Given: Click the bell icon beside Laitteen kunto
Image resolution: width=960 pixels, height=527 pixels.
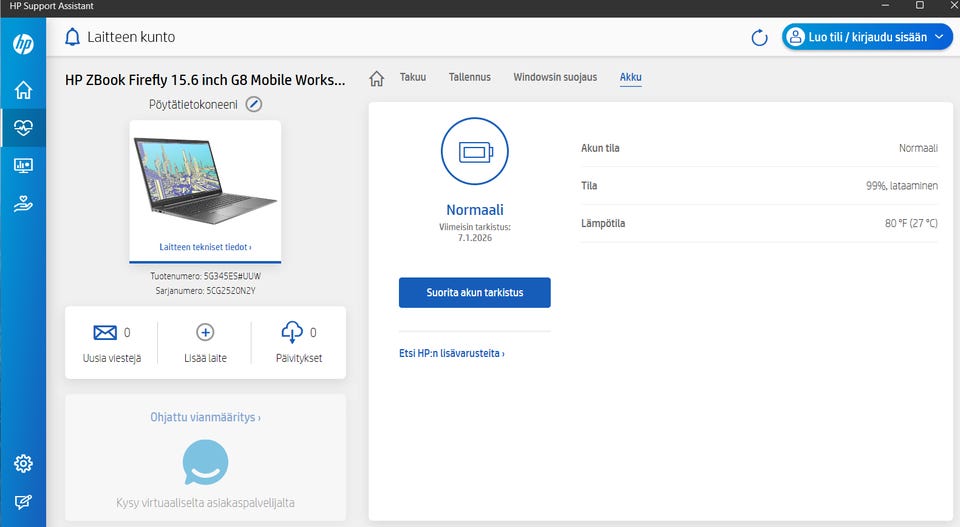Looking at the screenshot, I should point(72,37).
